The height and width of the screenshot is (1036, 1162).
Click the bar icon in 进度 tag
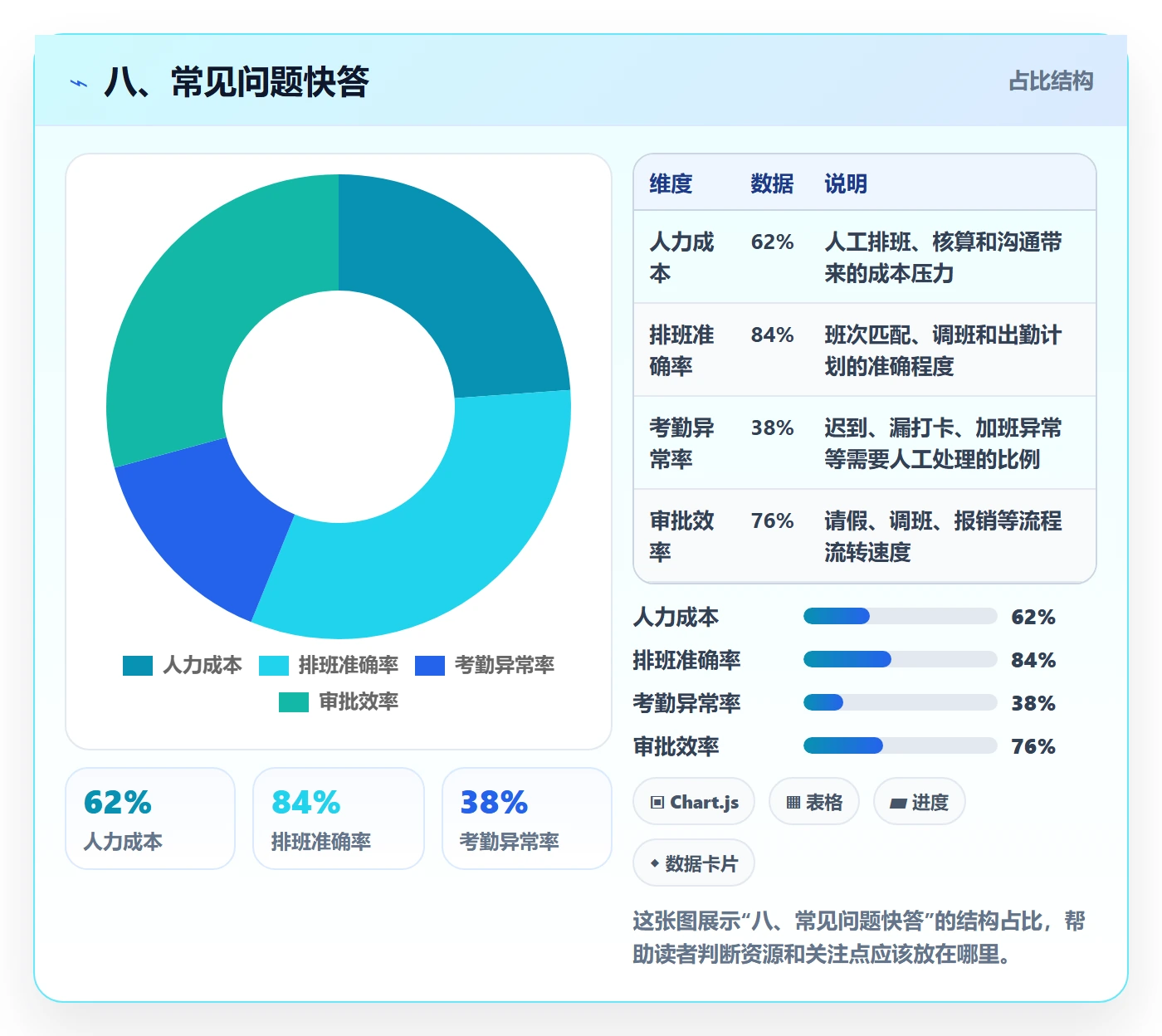[898, 804]
